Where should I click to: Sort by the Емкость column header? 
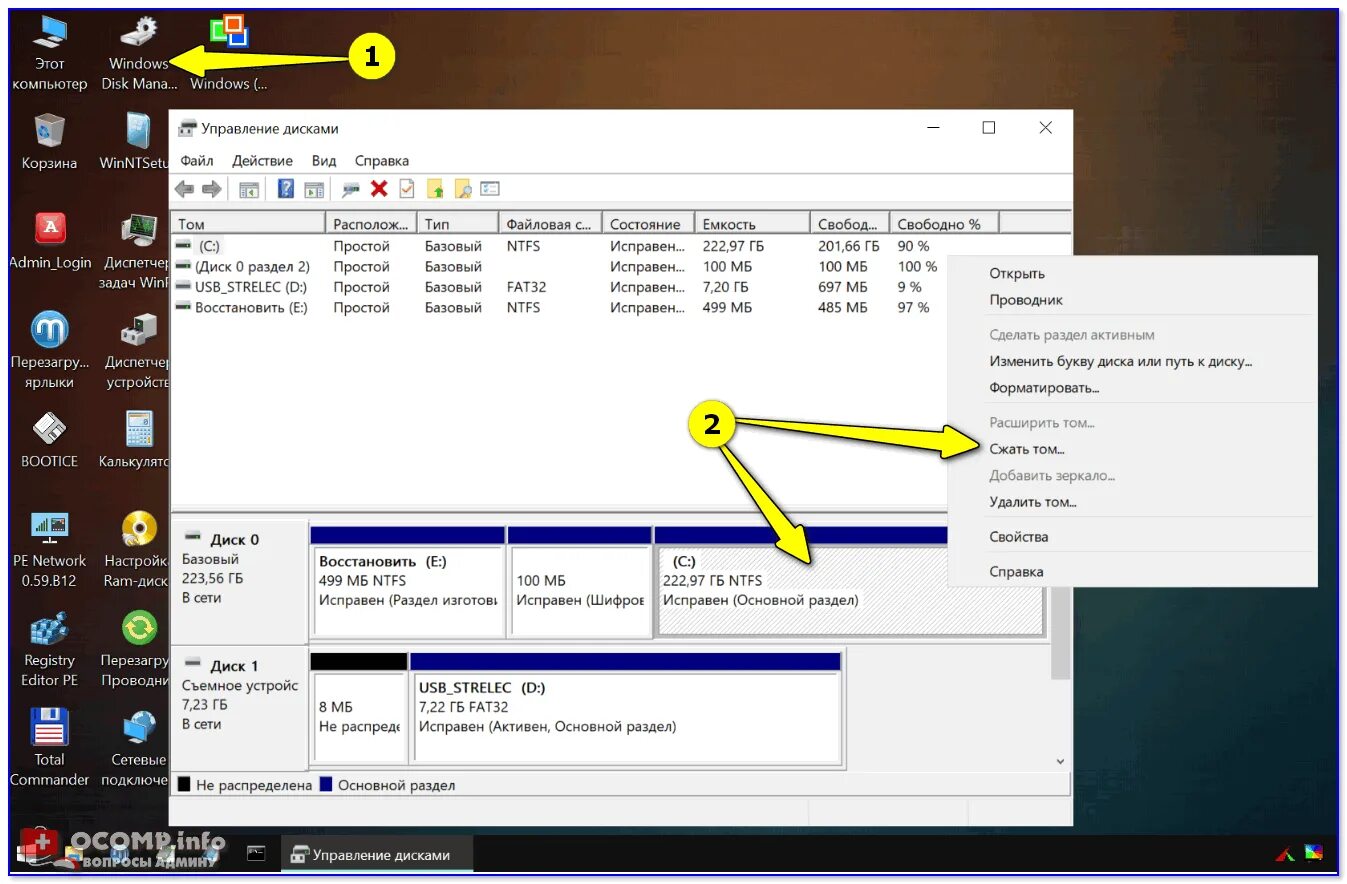click(x=751, y=224)
